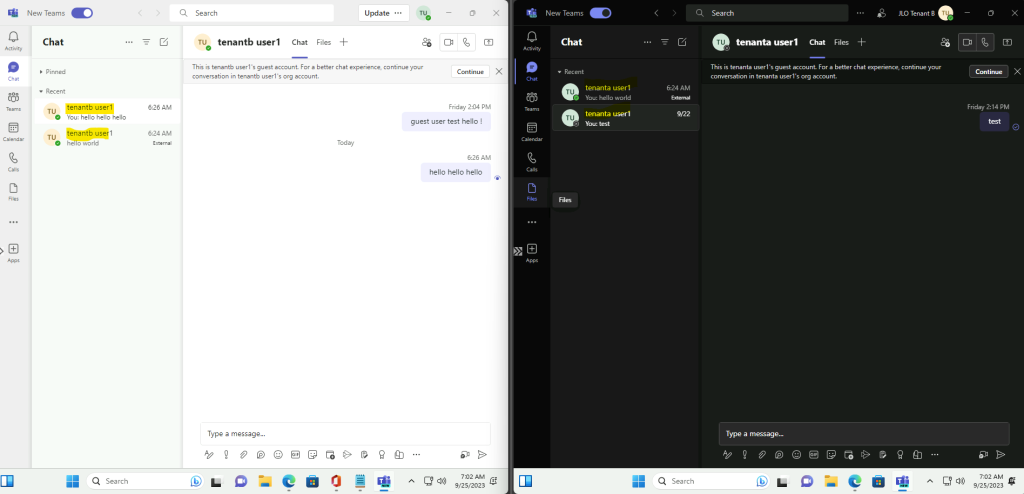
Task: Add people to tenantb user1 chat
Action: point(426,42)
